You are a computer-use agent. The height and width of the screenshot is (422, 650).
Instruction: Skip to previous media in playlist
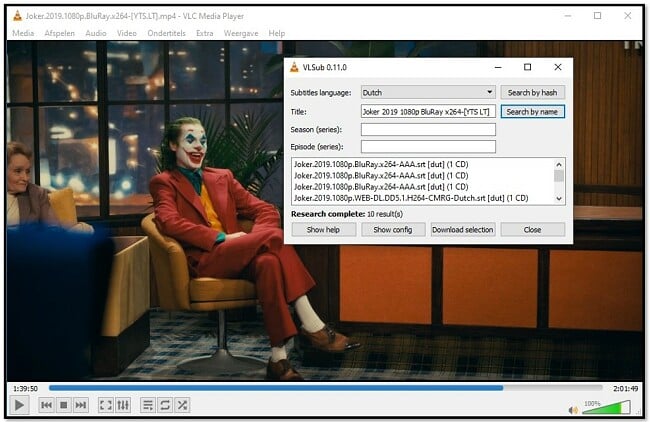tap(46, 405)
